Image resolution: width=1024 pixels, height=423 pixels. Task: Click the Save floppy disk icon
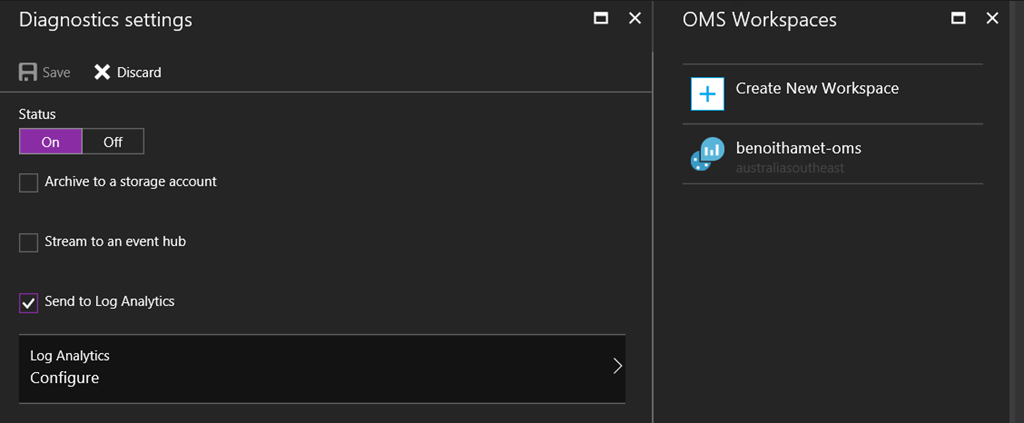28,72
